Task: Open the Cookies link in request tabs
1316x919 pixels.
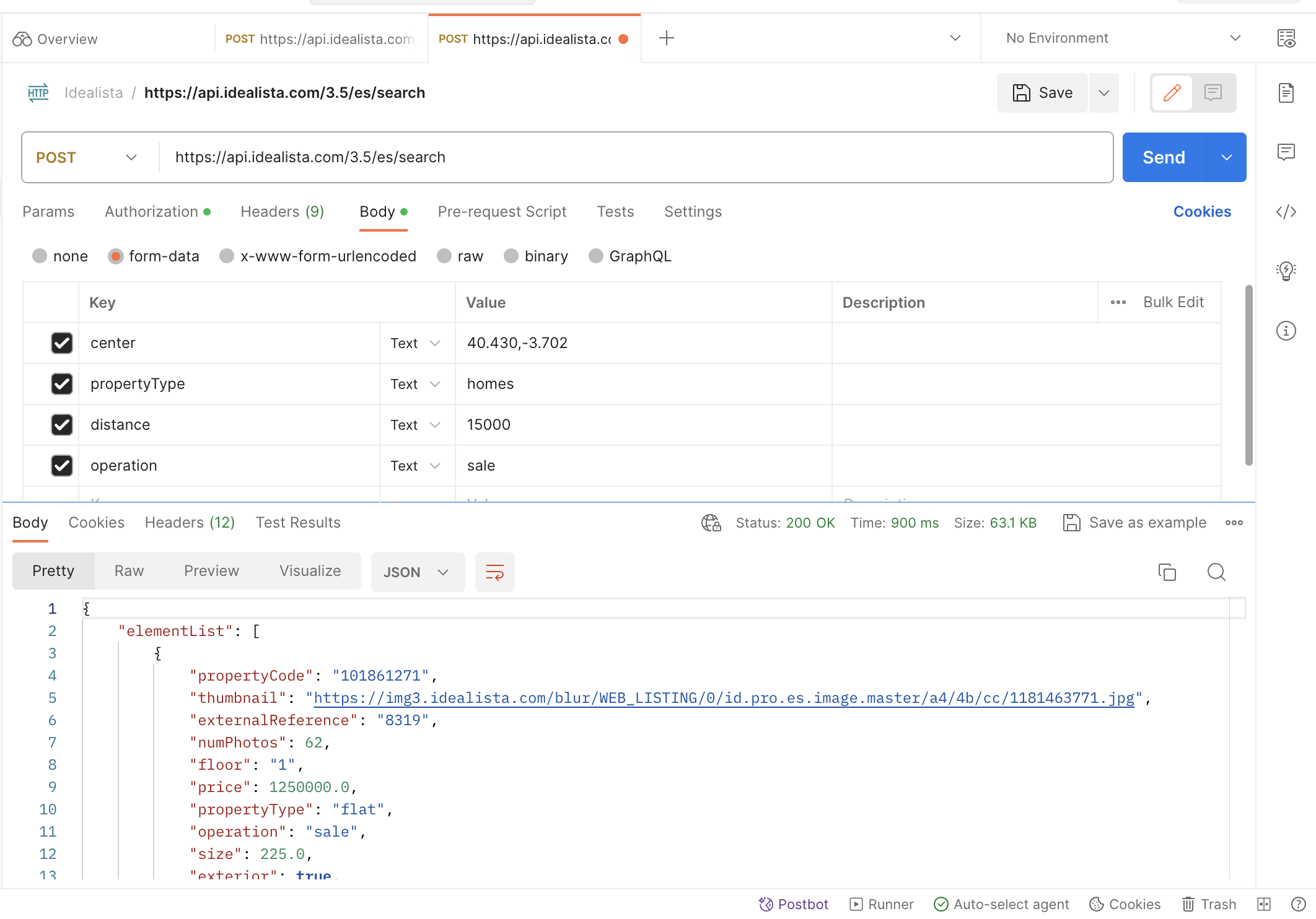Action: pyautogui.click(x=1202, y=212)
